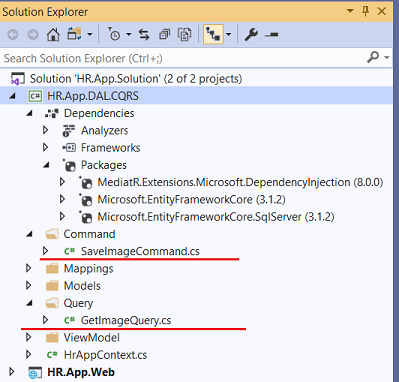Select GetImageQuery.cs file

(x=126, y=320)
